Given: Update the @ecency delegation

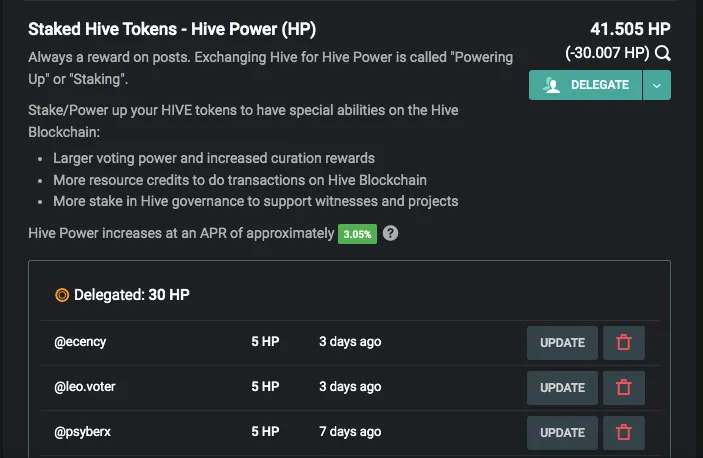Looking at the screenshot, I should pos(562,343).
